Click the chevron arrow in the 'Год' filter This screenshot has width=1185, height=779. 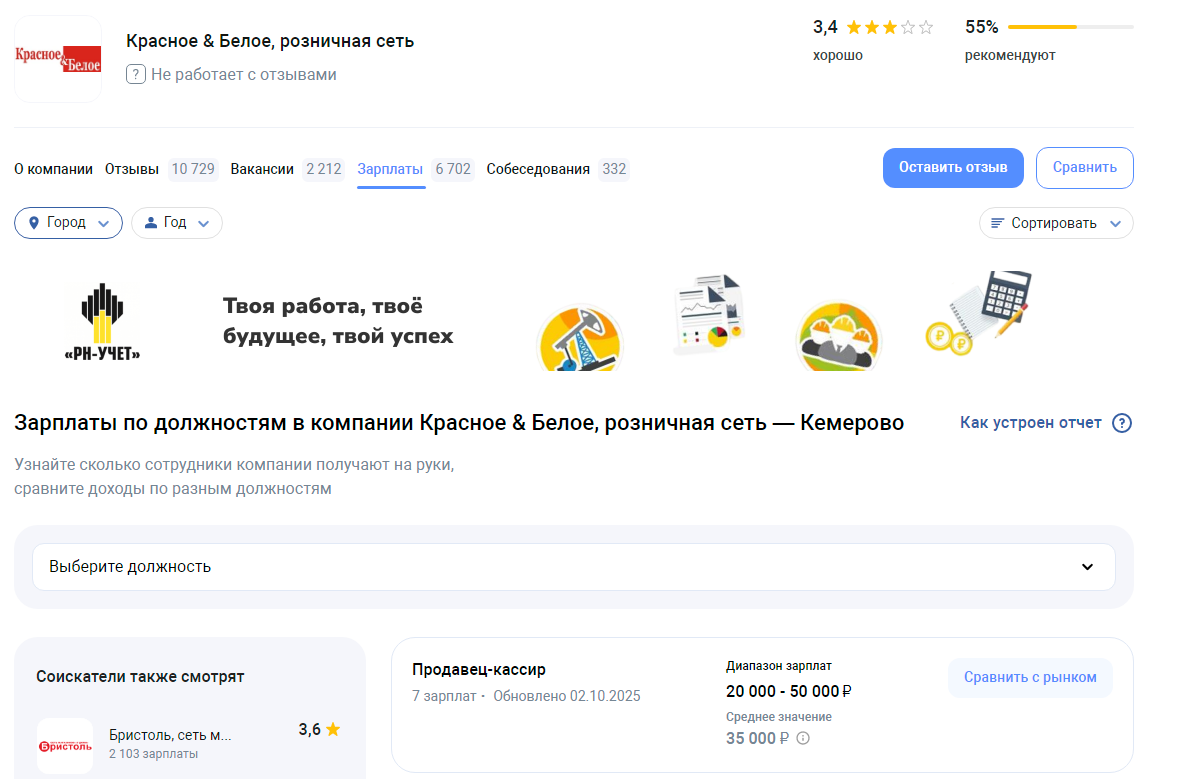click(x=203, y=224)
